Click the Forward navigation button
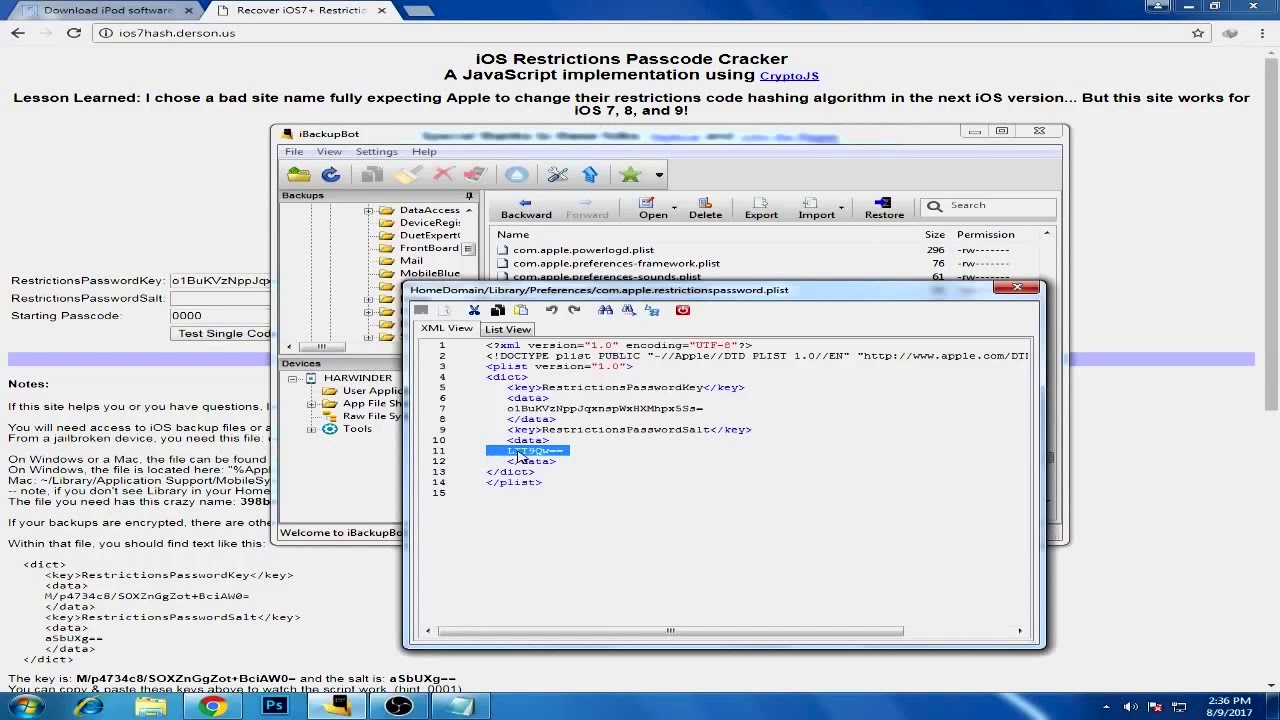The width and height of the screenshot is (1280, 720). [587, 209]
